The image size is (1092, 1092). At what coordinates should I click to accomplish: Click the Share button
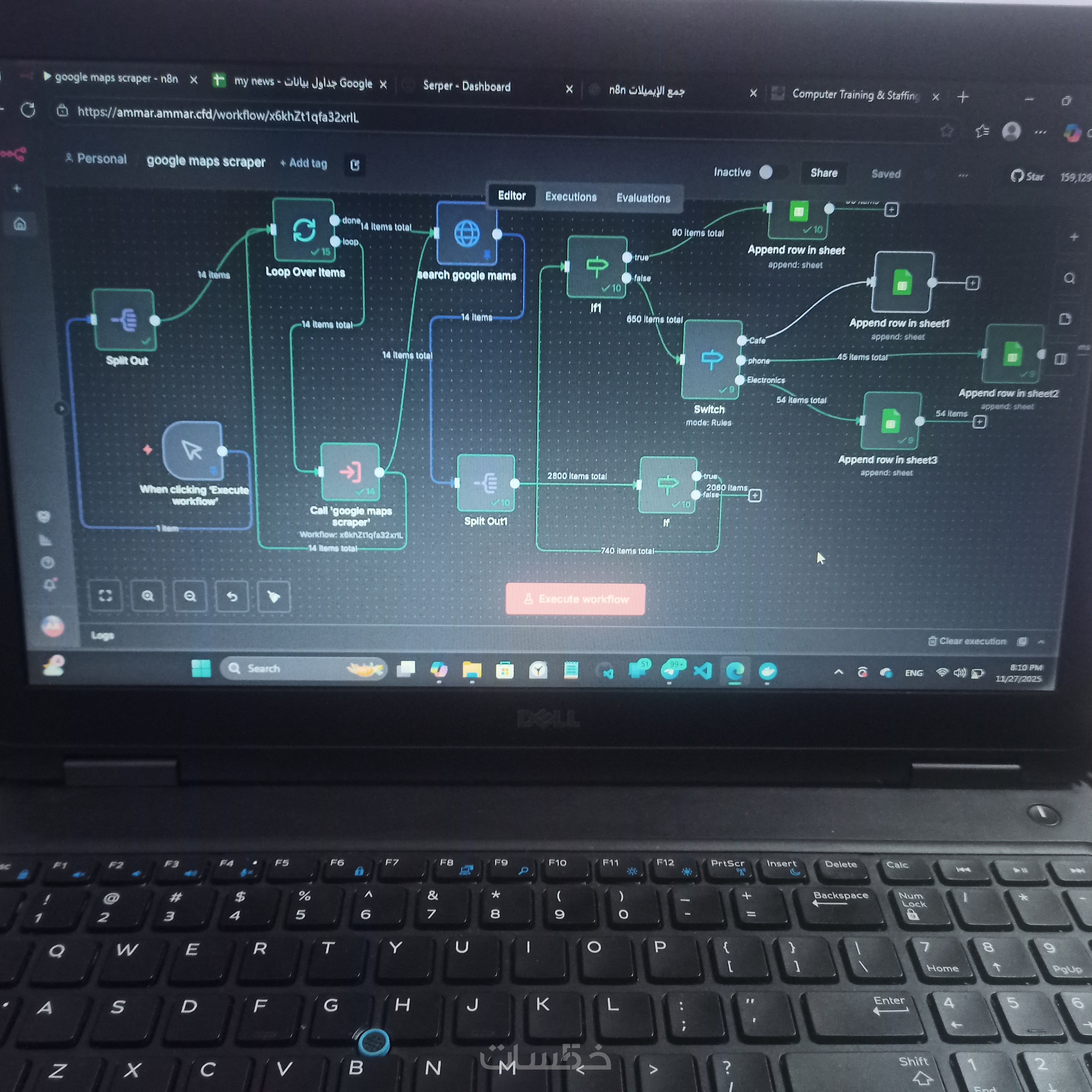pyautogui.click(x=823, y=173)
